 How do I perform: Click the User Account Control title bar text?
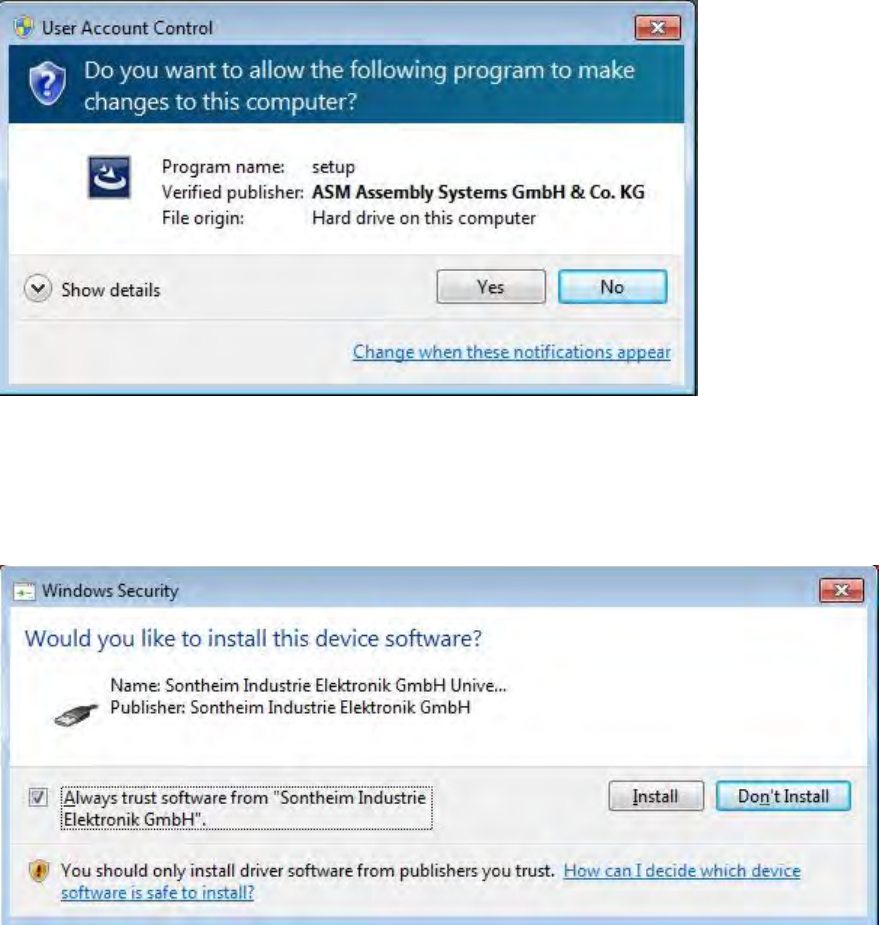tap(127, 28)
